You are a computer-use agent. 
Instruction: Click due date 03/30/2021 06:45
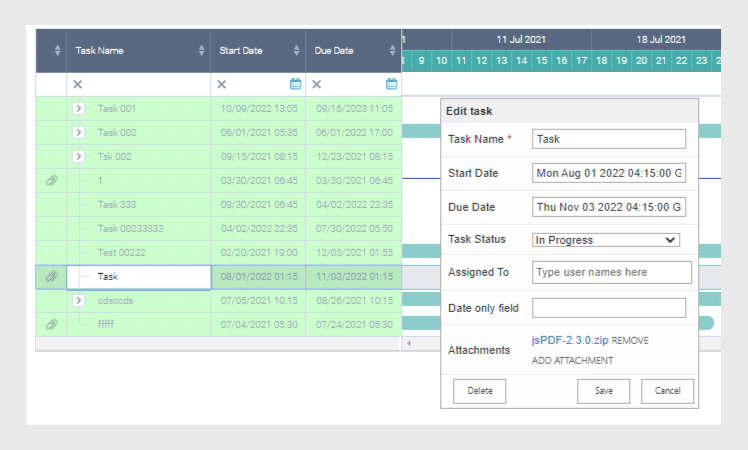pyautogui.click(x=354, y=180)
